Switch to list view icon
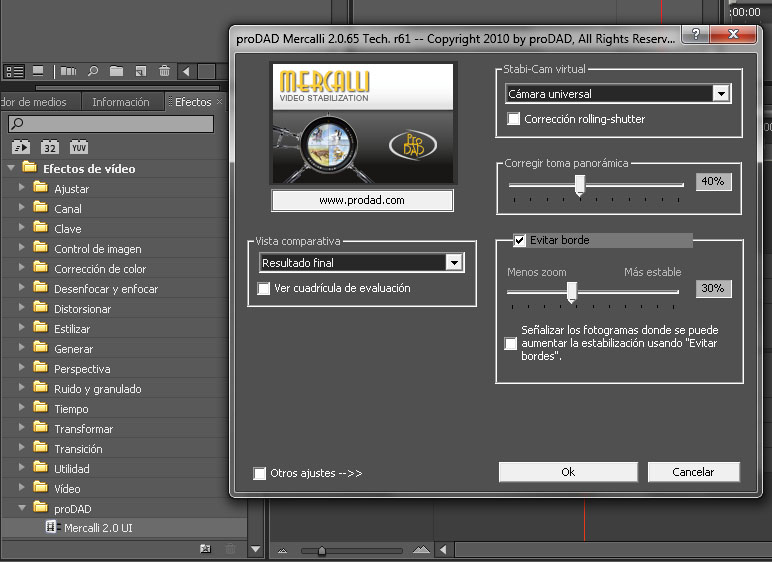 coord(14,72)
